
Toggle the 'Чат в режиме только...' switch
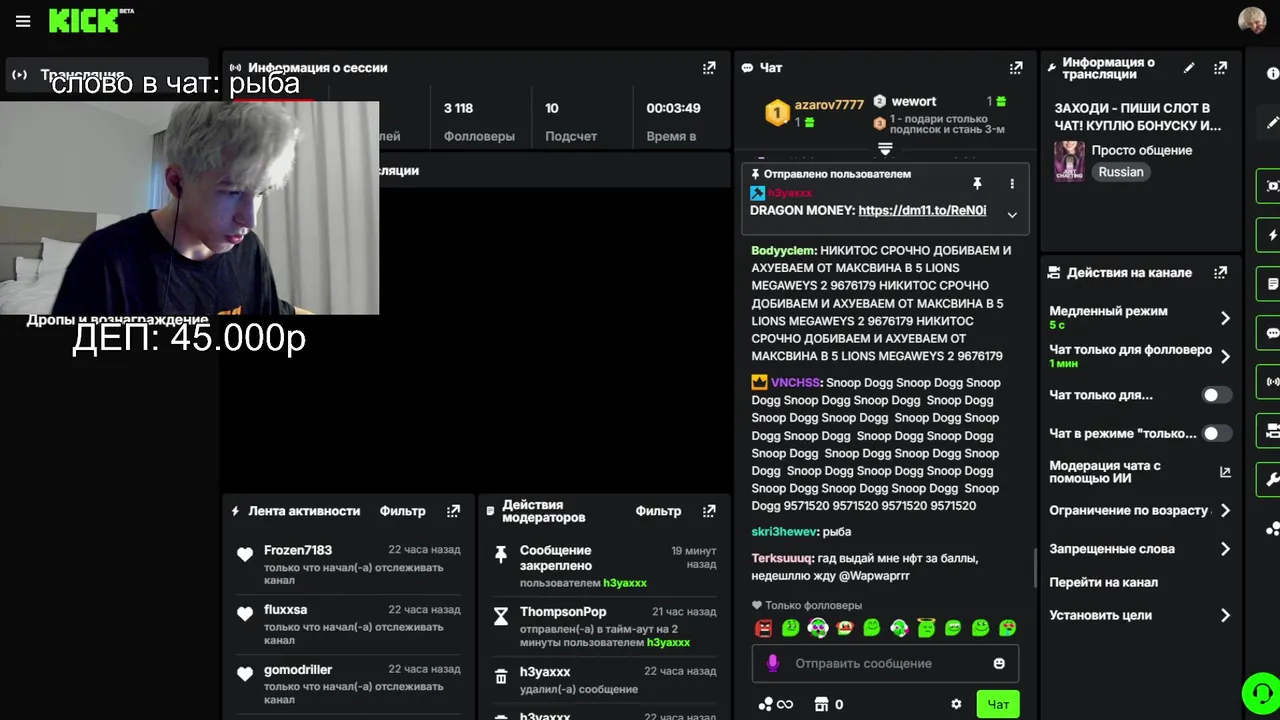pos(1216,433)
